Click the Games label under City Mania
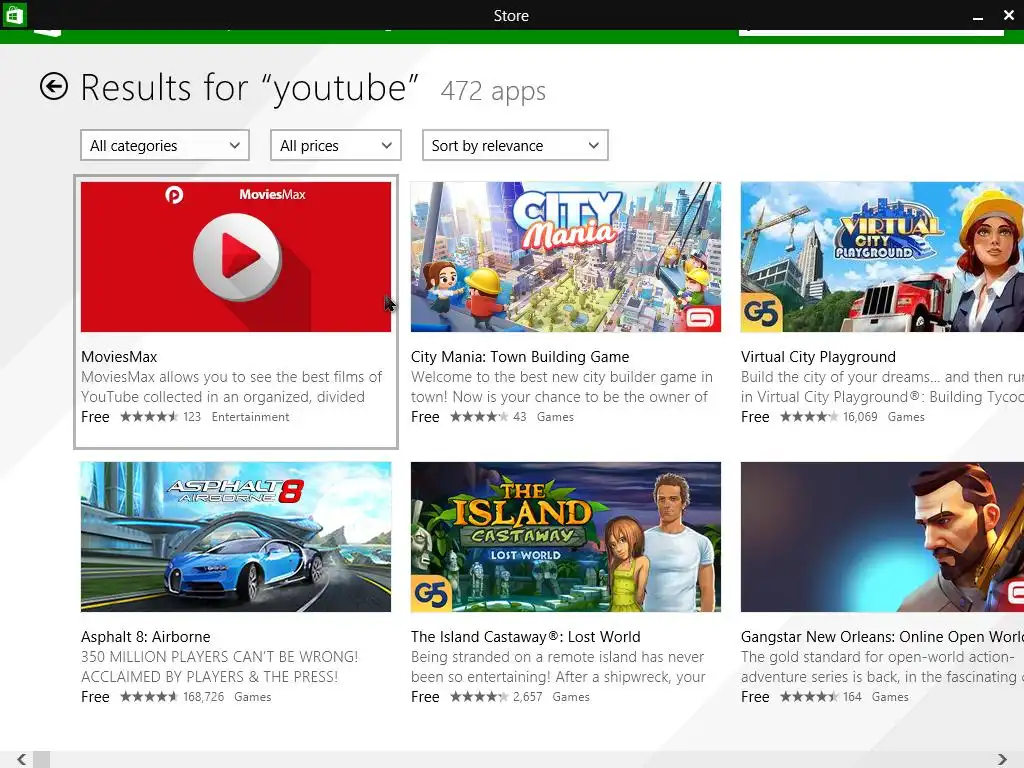The height and width of the screenshot is (768, 1024). [555, 417]
